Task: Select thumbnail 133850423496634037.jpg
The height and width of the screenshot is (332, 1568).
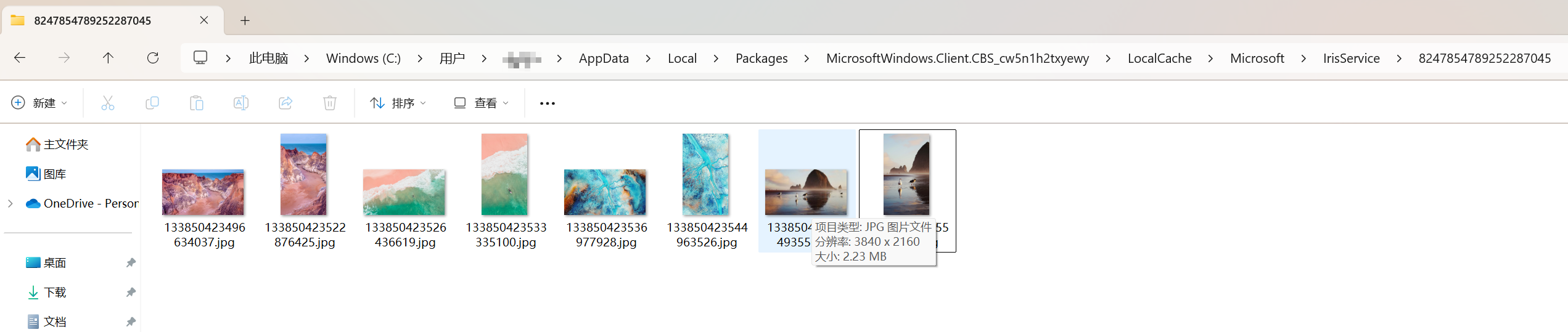Action: click(203, 192)
